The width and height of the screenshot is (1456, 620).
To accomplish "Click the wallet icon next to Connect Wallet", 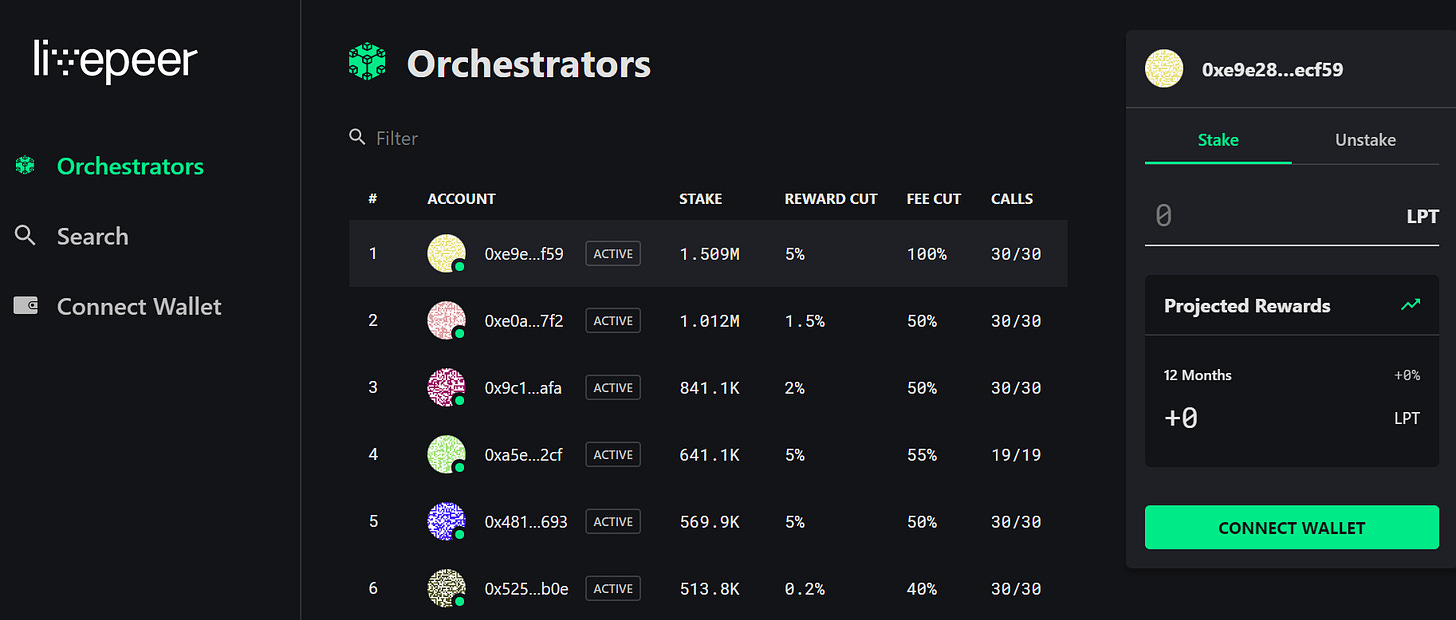I will click(x=25, y=306).
